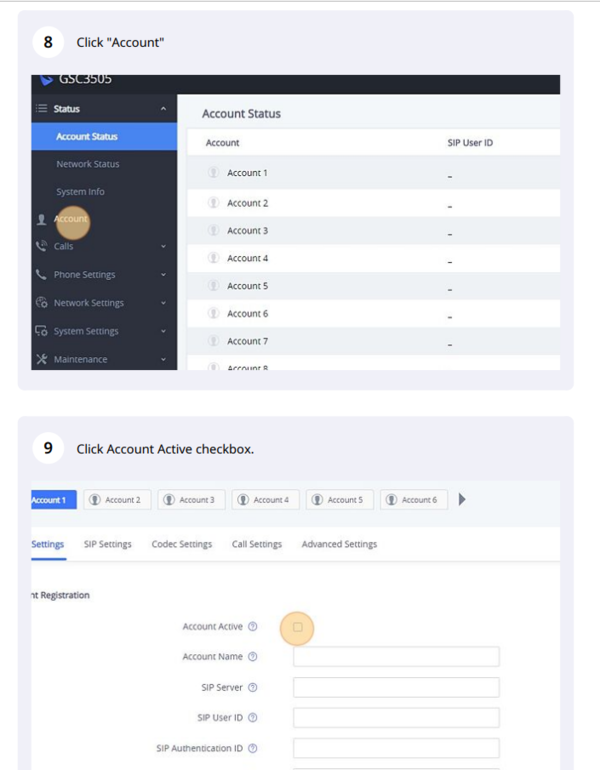The height and width of the screenshot is (770, 600).
Task: Click the help icon beside Account Active
Action: [253, 627]
